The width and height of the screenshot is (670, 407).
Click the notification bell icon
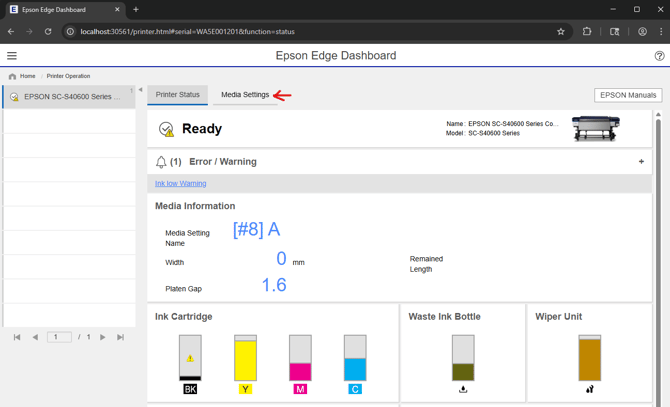pos(161,161)
